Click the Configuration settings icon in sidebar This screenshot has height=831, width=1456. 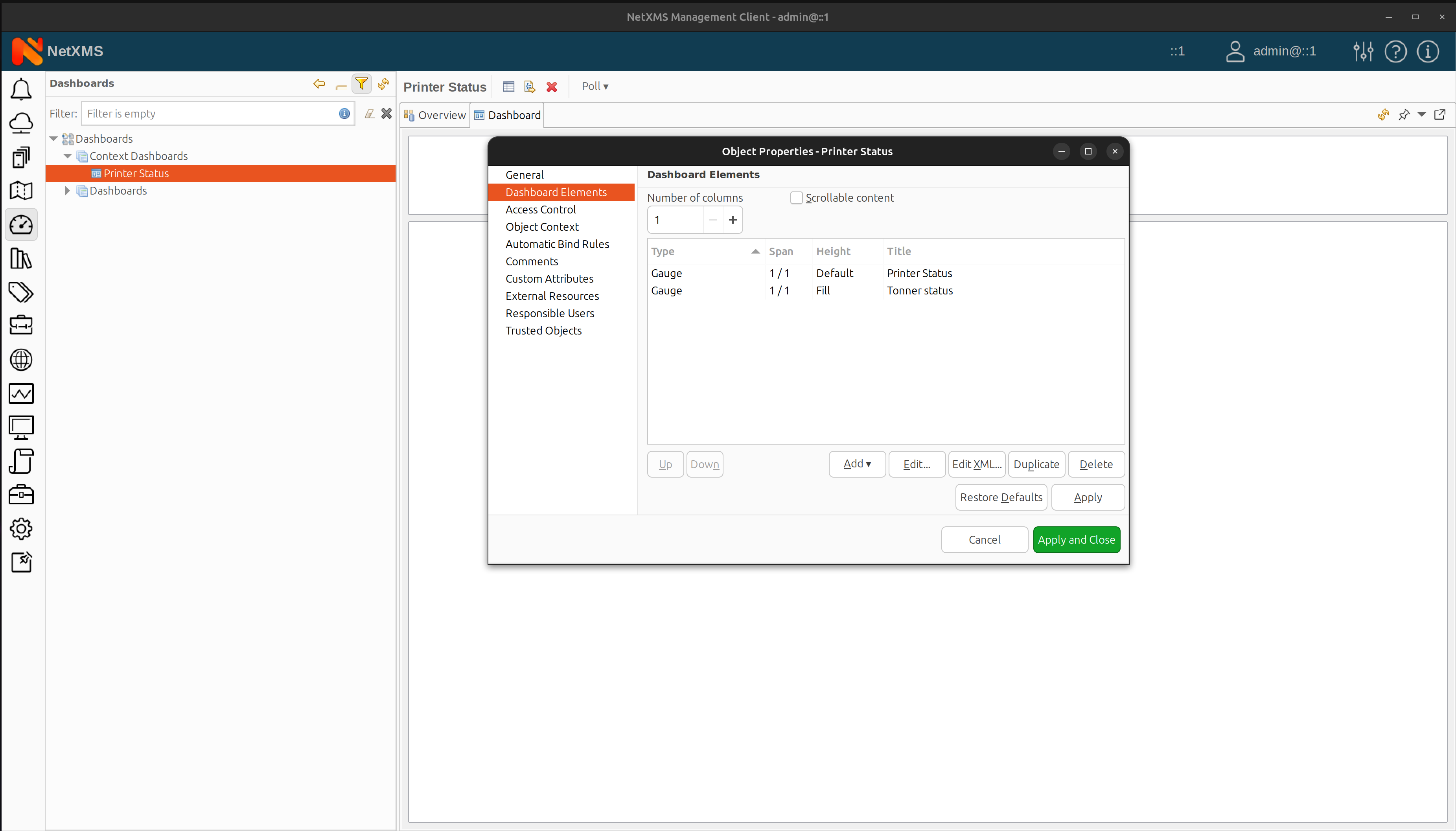22,529
